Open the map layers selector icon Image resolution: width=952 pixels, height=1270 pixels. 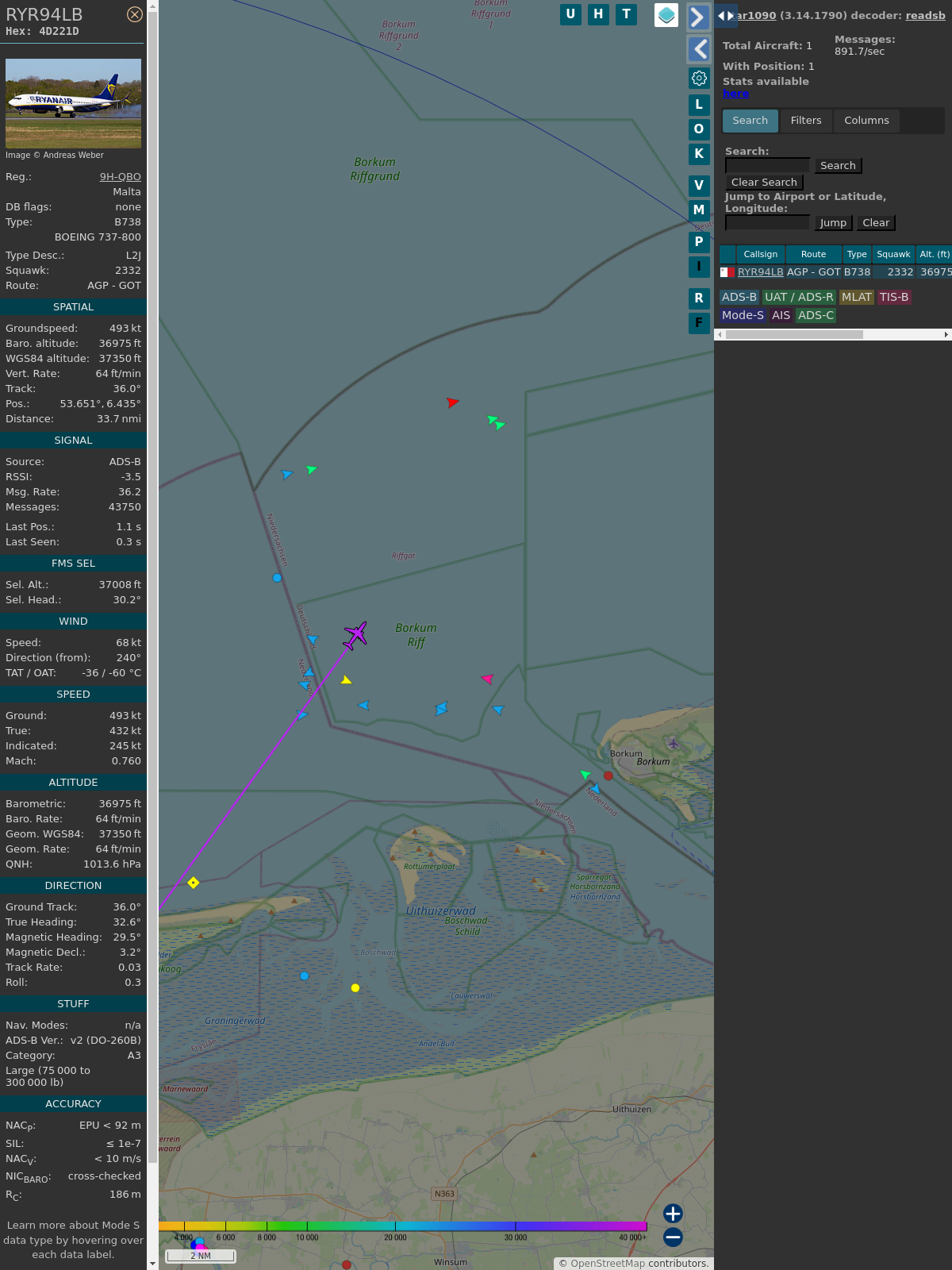[666, 15]
